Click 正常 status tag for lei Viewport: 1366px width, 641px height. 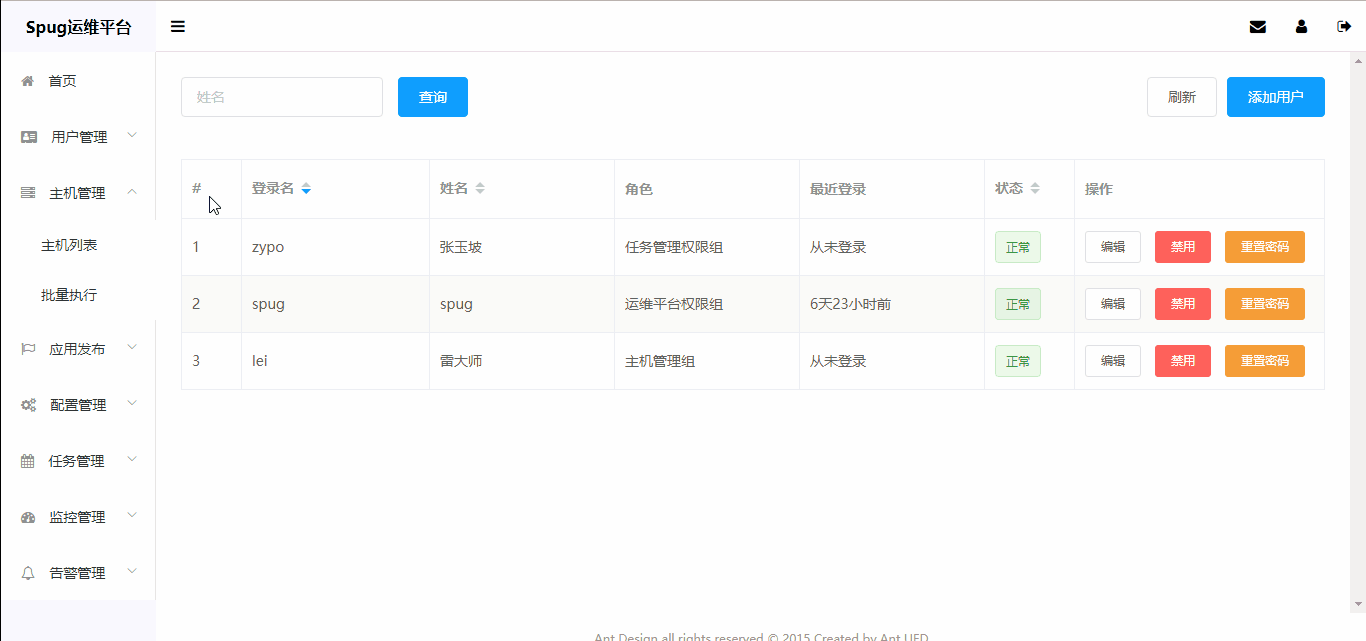1018,361
